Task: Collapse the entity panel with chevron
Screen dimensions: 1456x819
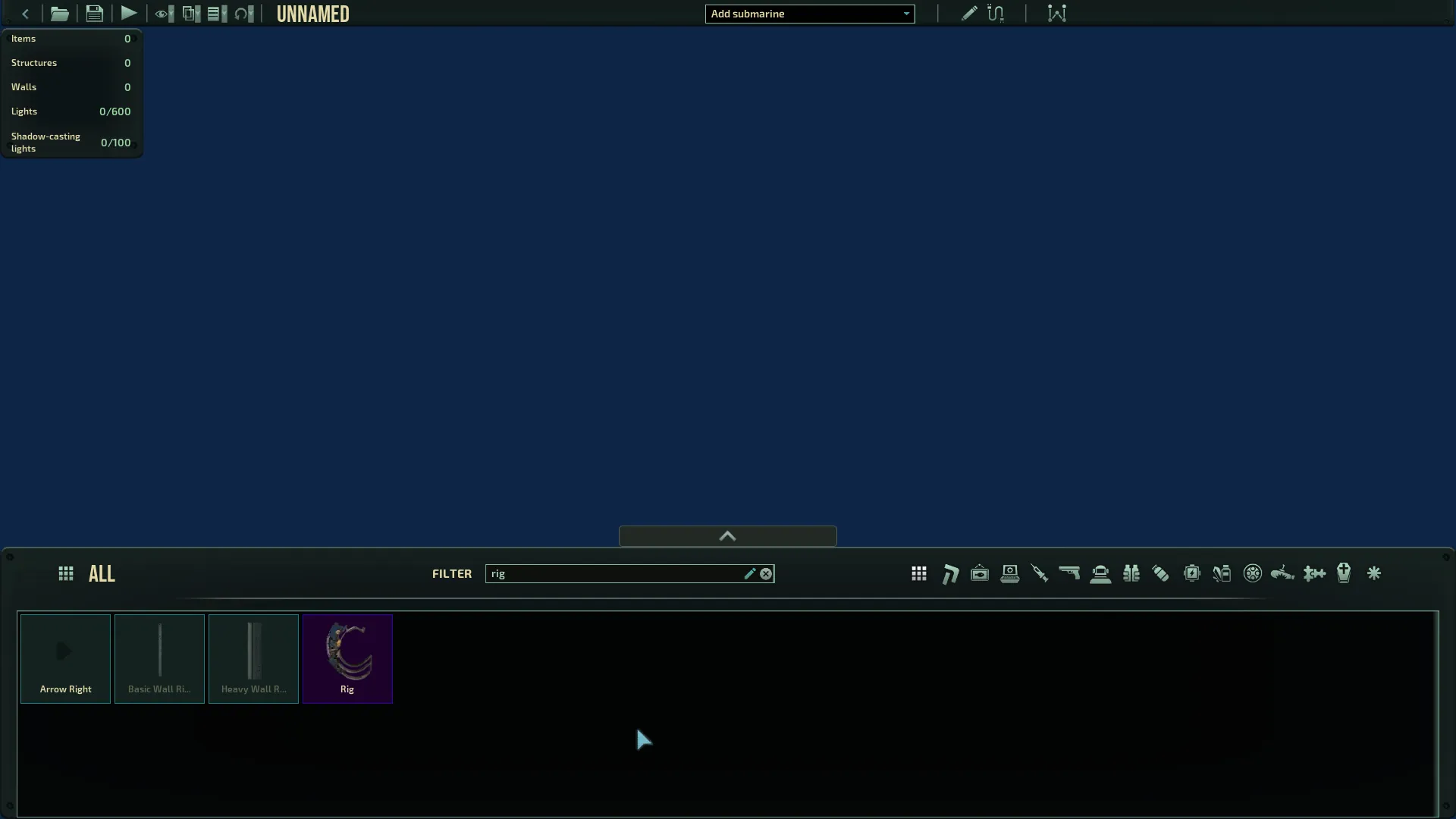Action: click(x=727, y=536)
